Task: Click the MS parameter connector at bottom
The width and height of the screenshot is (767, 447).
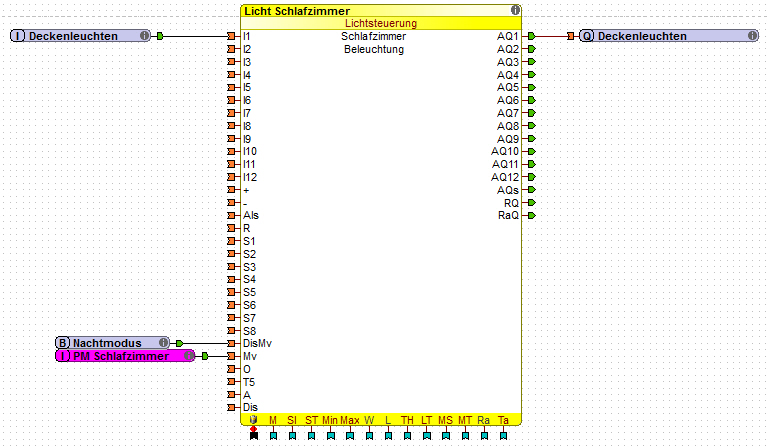Action: point(446,435)
